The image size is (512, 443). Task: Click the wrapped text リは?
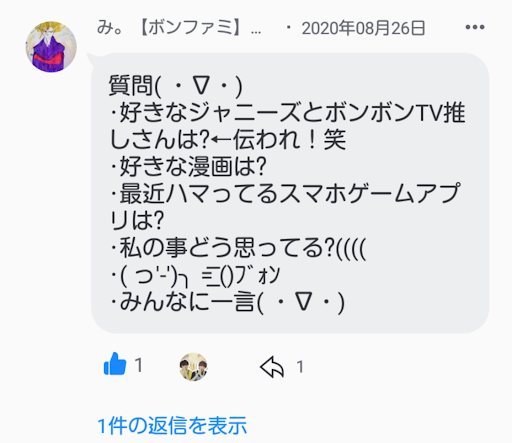point(137,220)
